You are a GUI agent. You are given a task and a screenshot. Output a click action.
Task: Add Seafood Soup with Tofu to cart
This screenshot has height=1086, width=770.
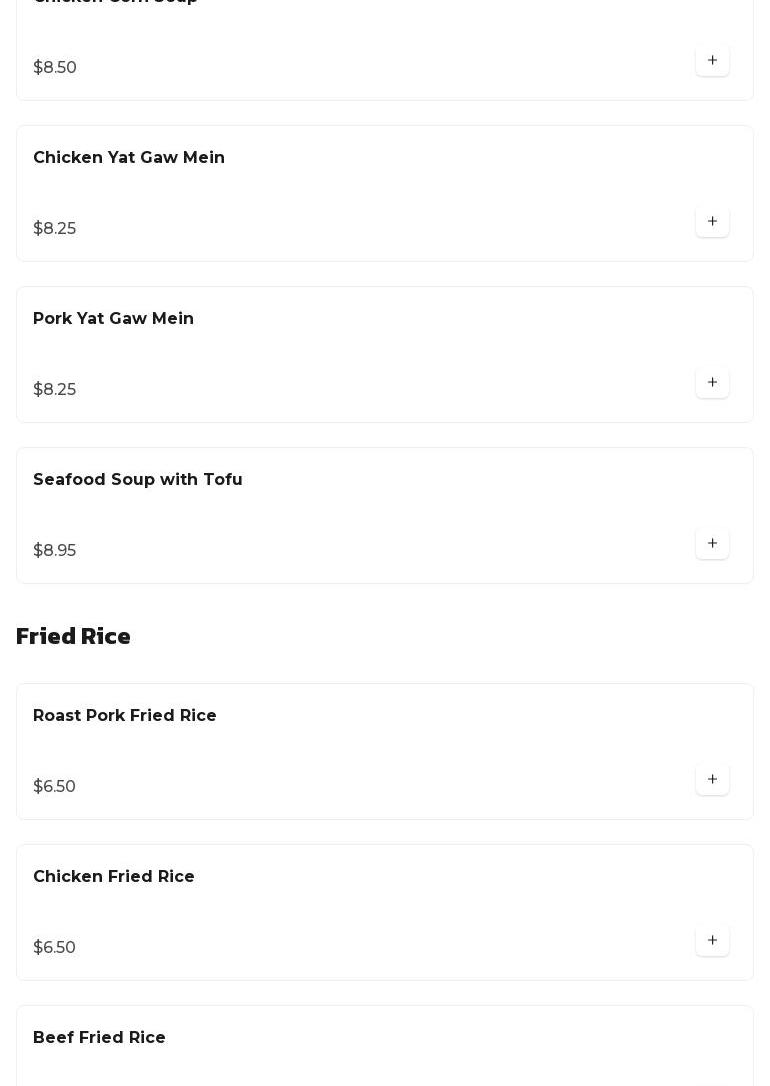(x=712, y=544)
